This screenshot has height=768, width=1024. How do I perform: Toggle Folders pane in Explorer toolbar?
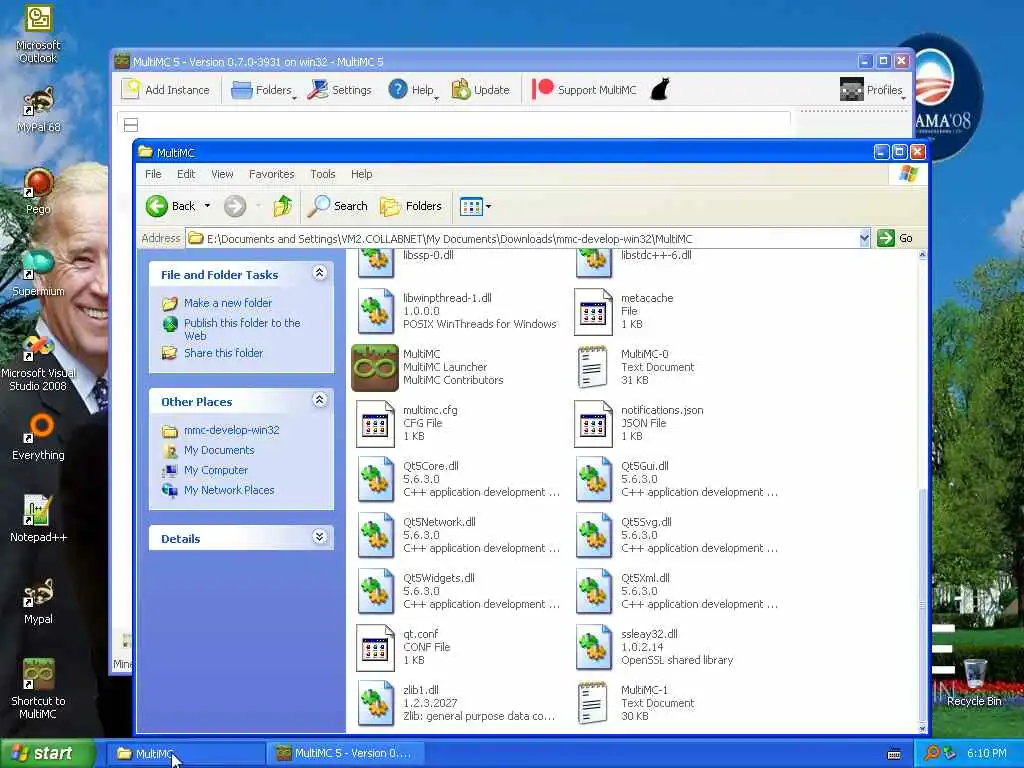tap(411, 206)
